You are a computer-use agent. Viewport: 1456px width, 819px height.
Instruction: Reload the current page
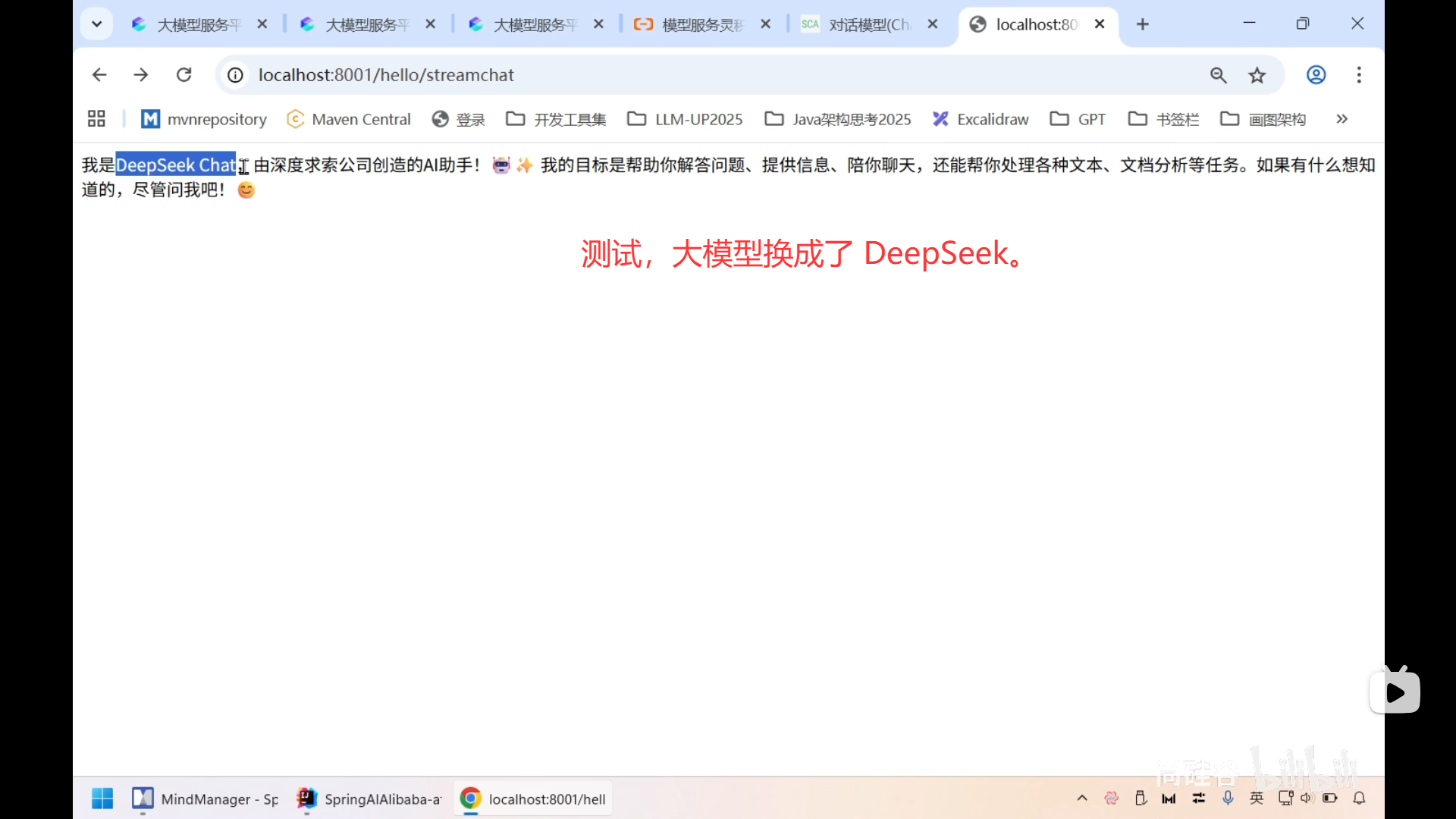[184, 74]
